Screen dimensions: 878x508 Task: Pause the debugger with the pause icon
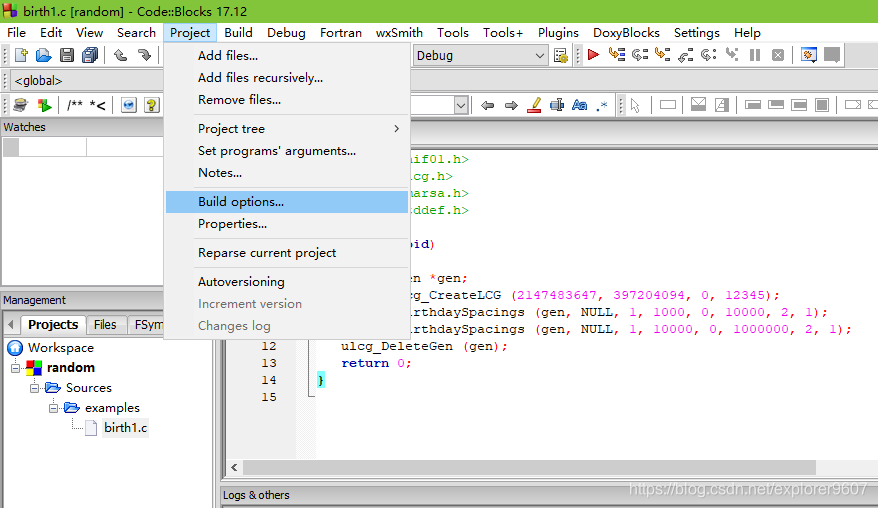click(755, 55)
